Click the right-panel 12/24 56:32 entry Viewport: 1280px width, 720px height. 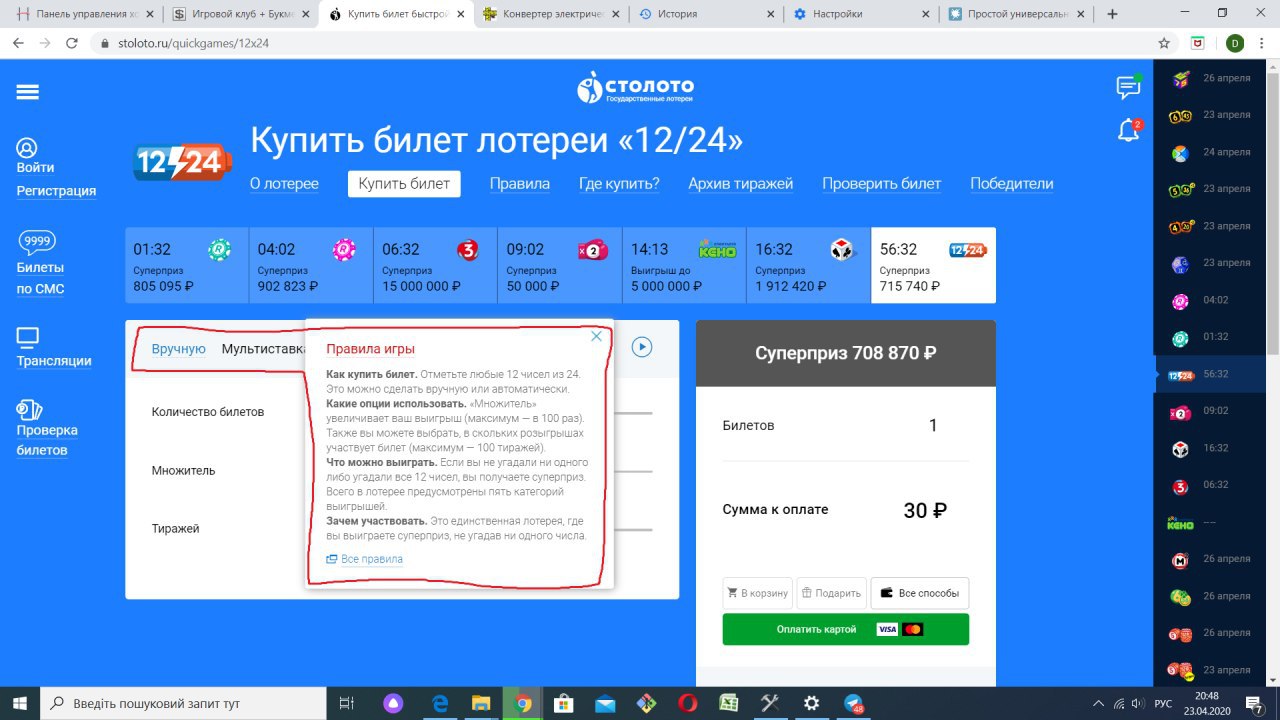1209,374
